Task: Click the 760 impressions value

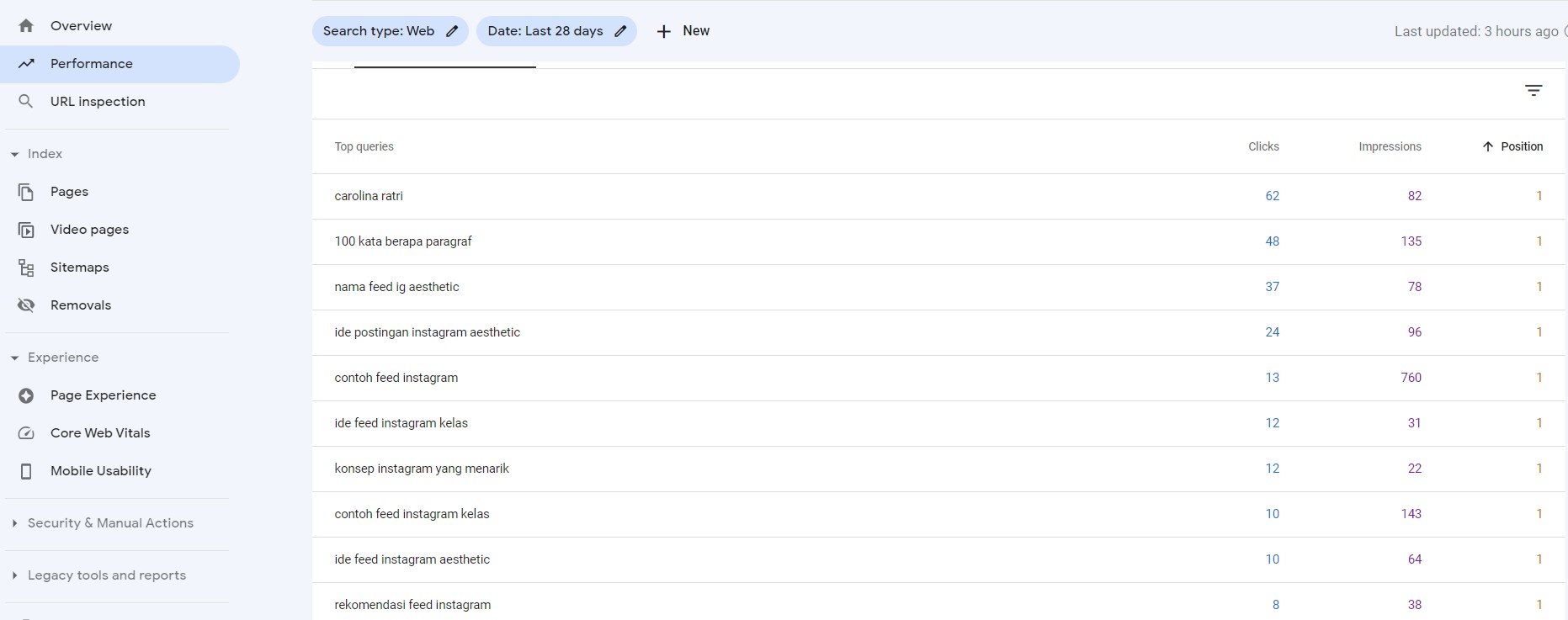Action: pyautogui.click(x=1411, y=378)
